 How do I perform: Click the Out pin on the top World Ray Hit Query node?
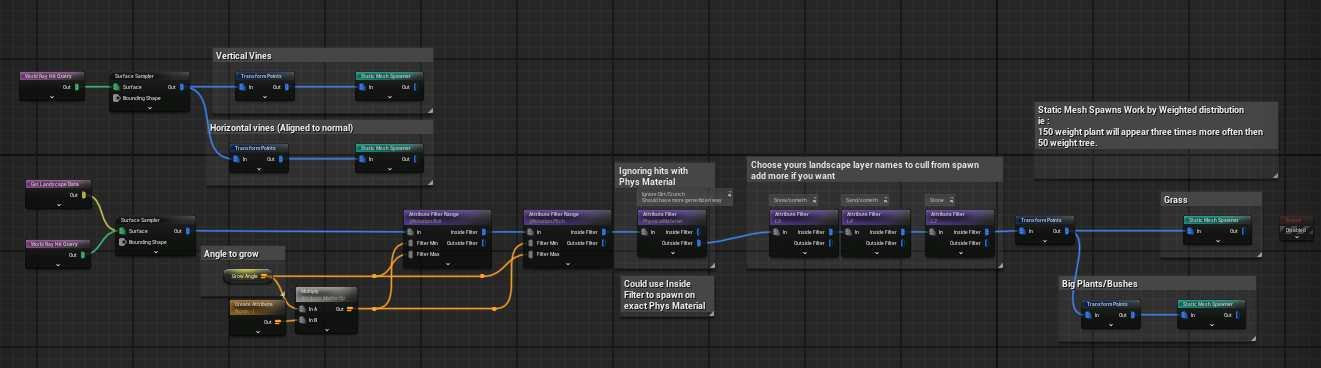[x=76, y=87]
